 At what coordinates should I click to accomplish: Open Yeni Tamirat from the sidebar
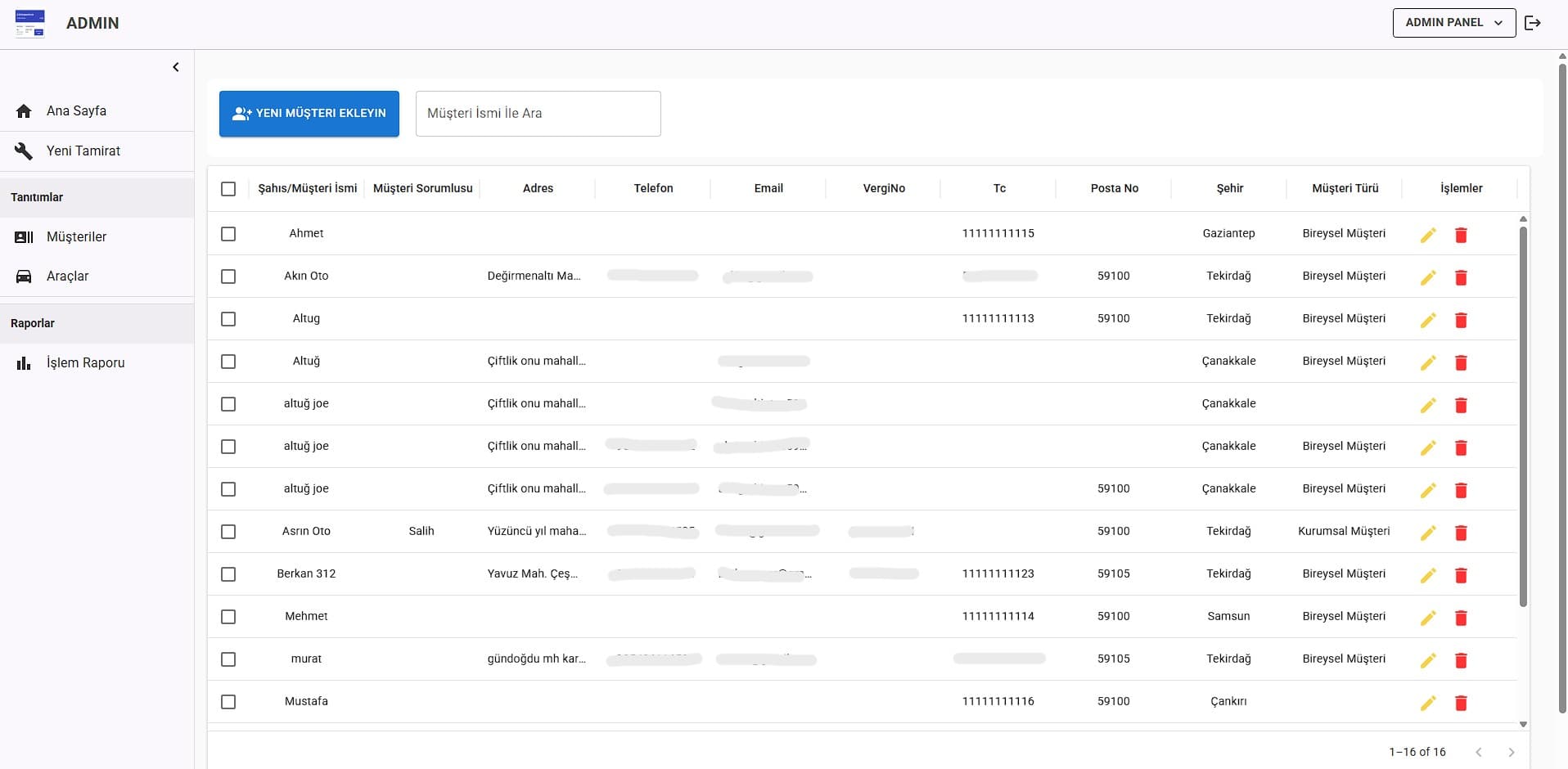(x=83, y=151)
